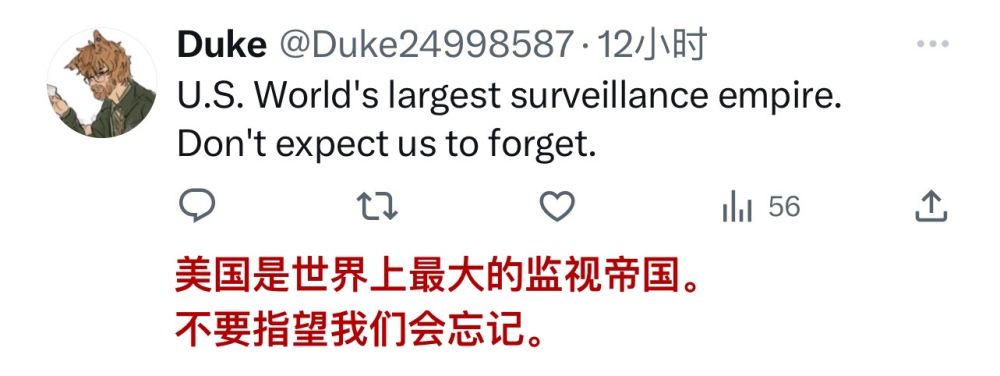Viewport: 1000px width, 376px height.
Task: Select the red characters 监视帝国
Action: tap(600, 278)
